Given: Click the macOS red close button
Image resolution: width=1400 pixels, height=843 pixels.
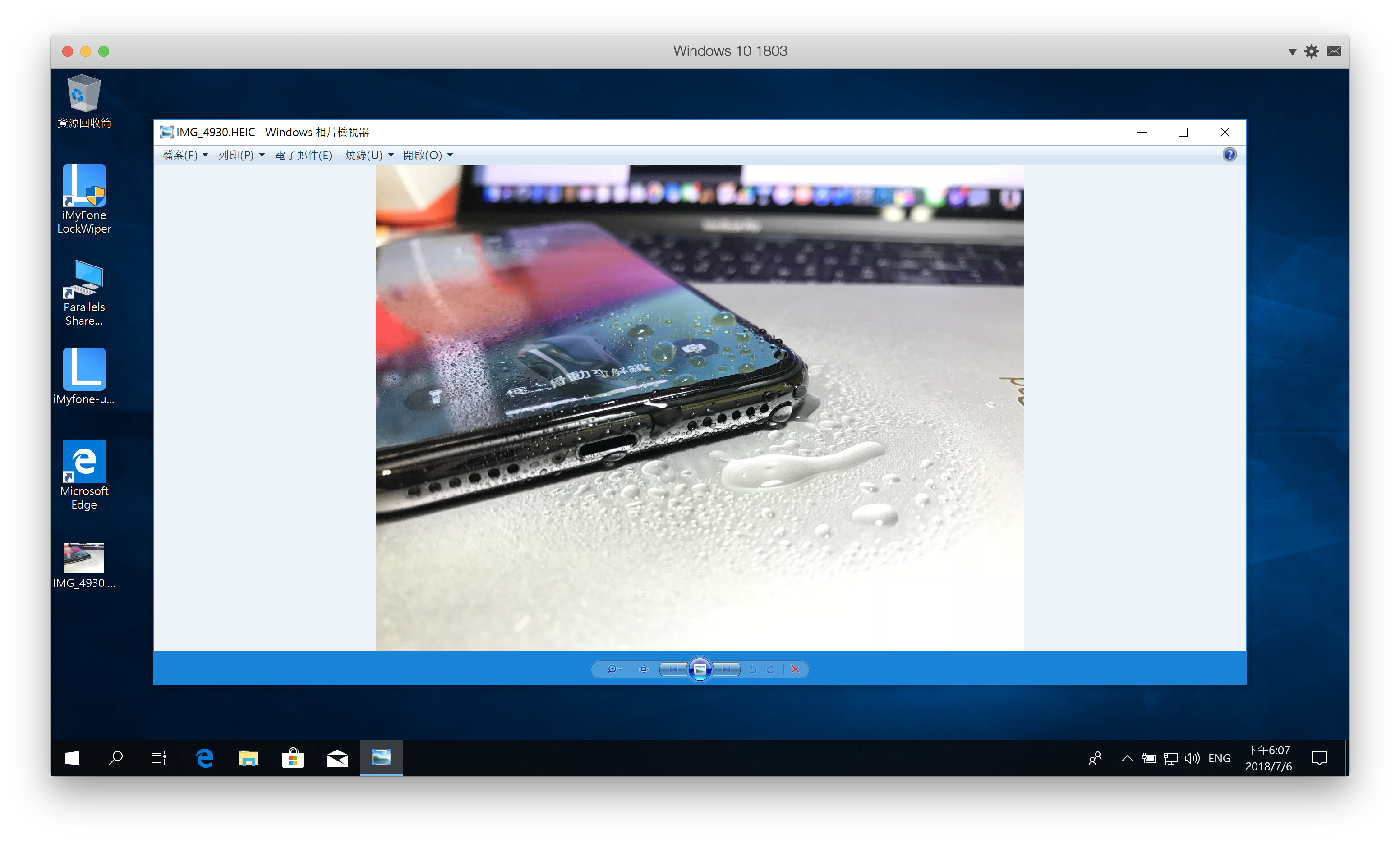Looking at the screenshot, I should point(68,51).
